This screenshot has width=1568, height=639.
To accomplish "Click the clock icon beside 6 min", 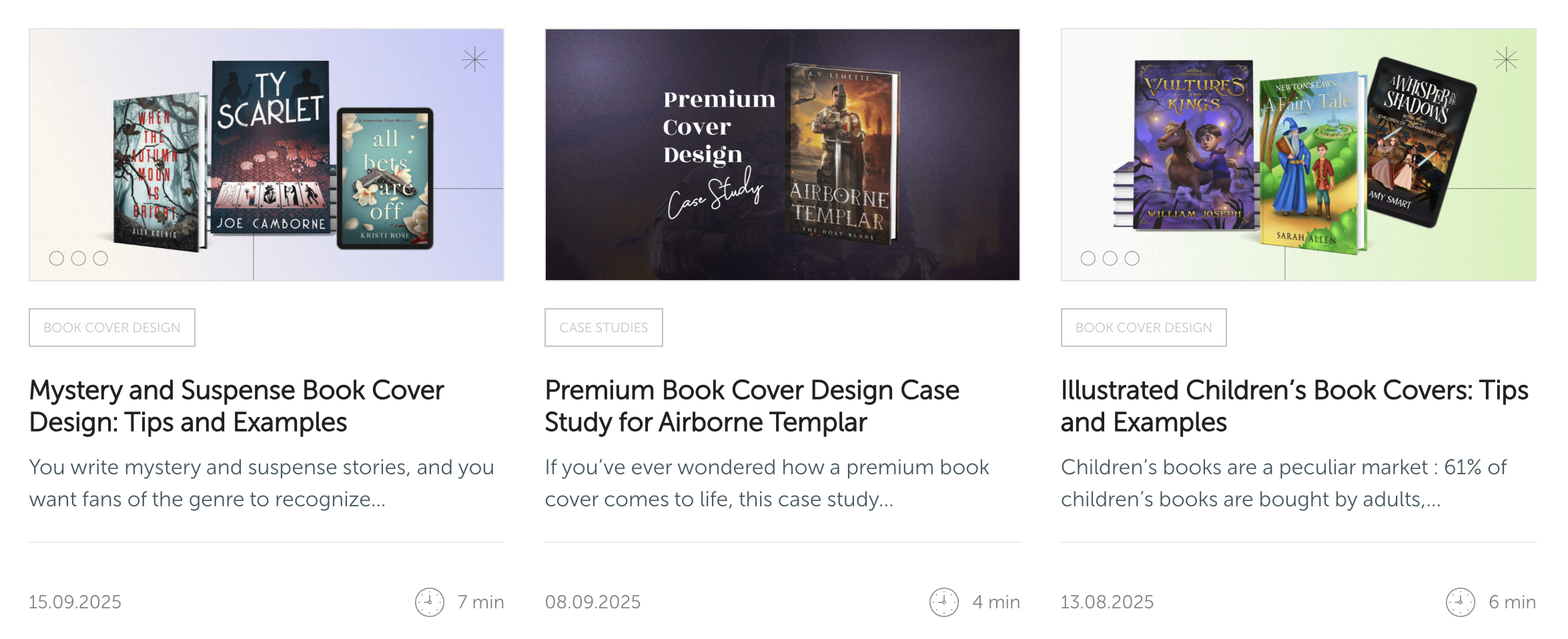I will pos(1461,602).
